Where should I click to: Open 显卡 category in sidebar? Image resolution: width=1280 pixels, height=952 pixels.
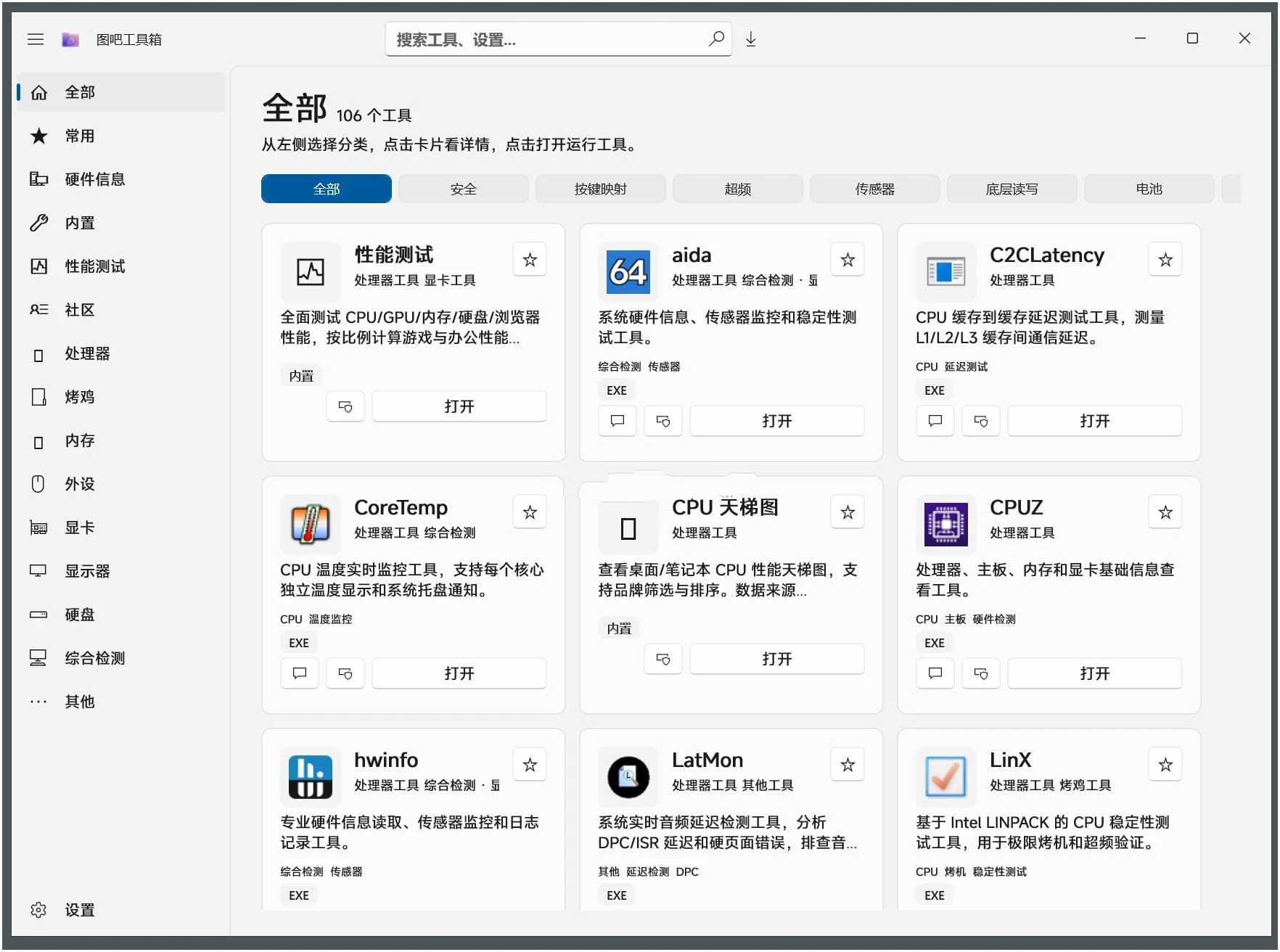pyautogui.click(x=121, y=528)
